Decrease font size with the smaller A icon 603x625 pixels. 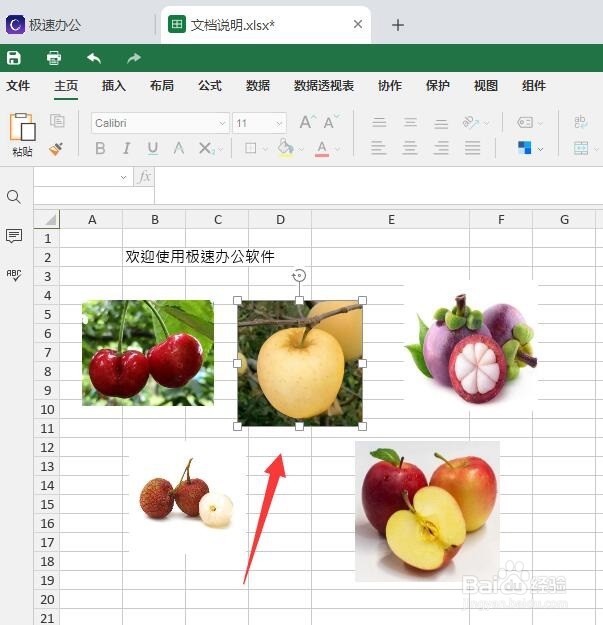(x=331, y=122)
